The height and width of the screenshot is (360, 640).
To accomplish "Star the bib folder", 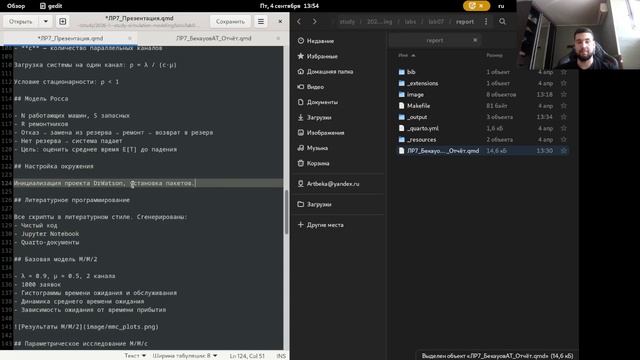I will [x=563, y=72].
